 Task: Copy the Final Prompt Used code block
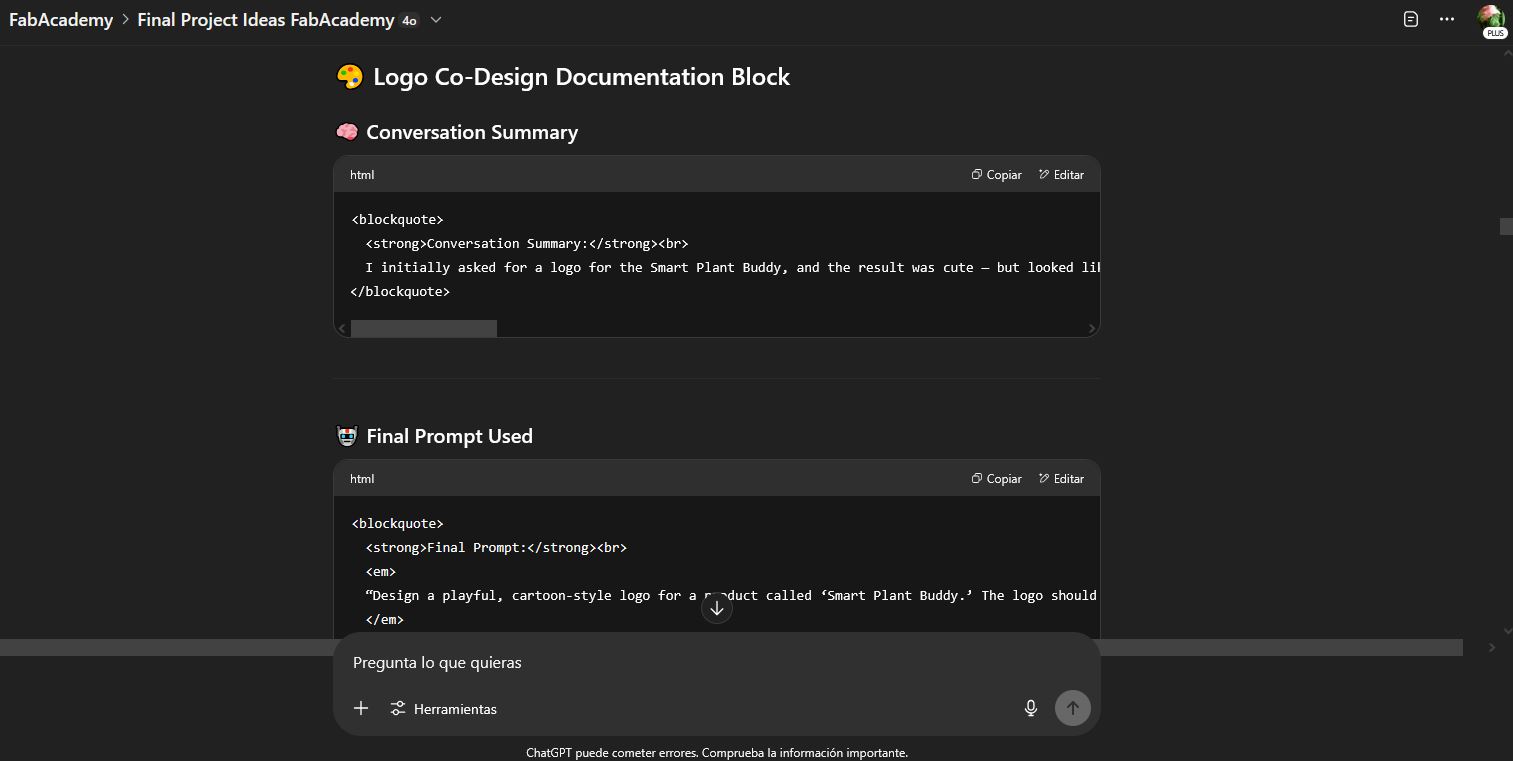pyautogui.click(x=997, y=478)
